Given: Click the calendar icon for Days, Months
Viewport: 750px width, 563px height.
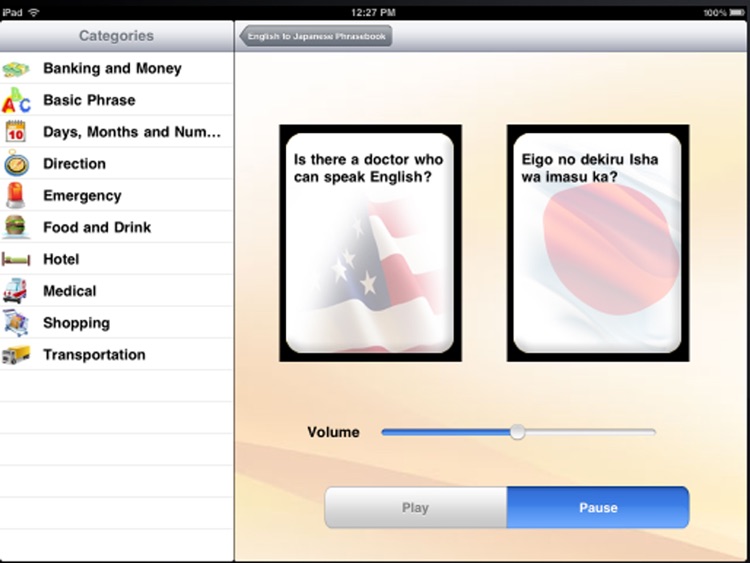Looking at the screenshot, I should (x=16, y=132).
